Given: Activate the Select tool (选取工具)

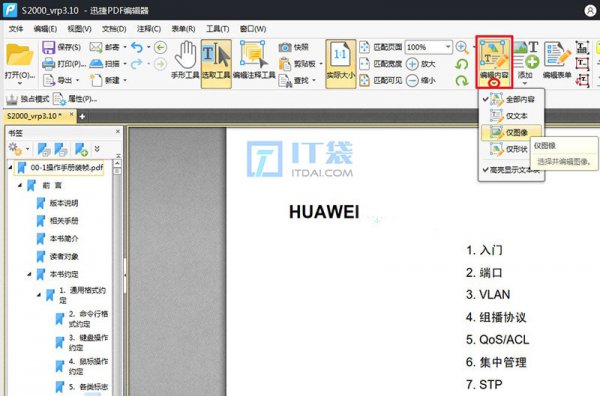Looking at the screenshot, I should click(216, 64).
